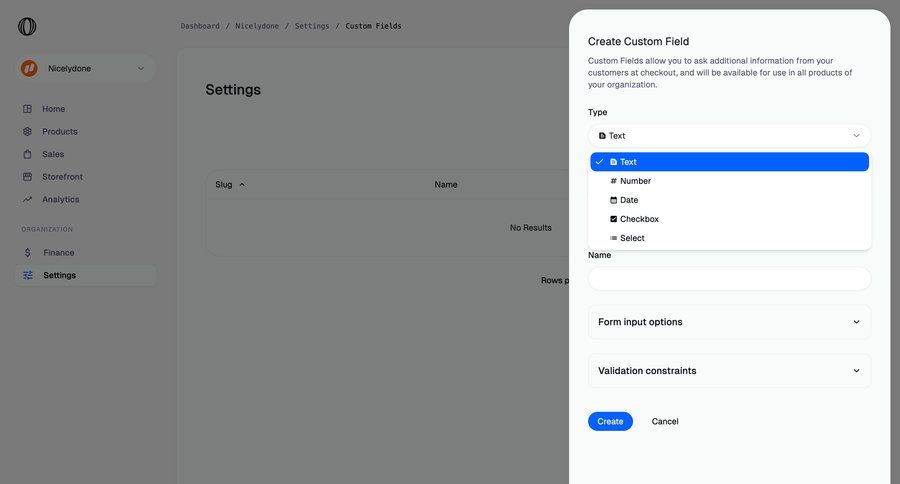Click into the Name input field

(729, 279)
